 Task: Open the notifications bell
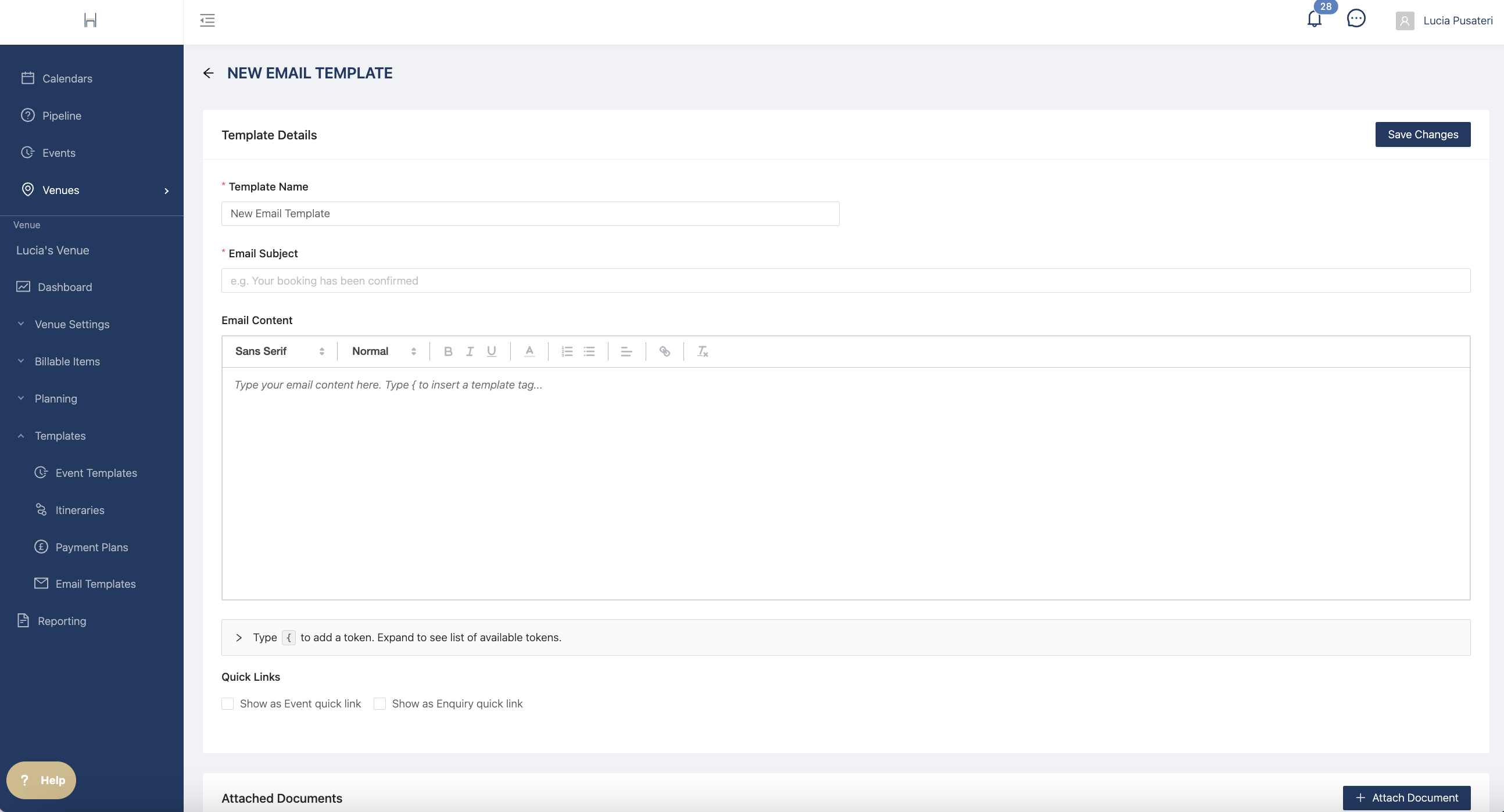tap(1313, 20)
